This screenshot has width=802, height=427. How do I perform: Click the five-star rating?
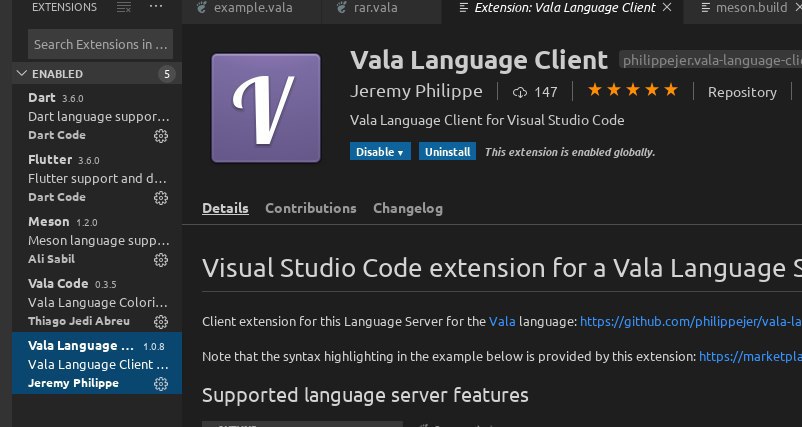pos(633,91)
